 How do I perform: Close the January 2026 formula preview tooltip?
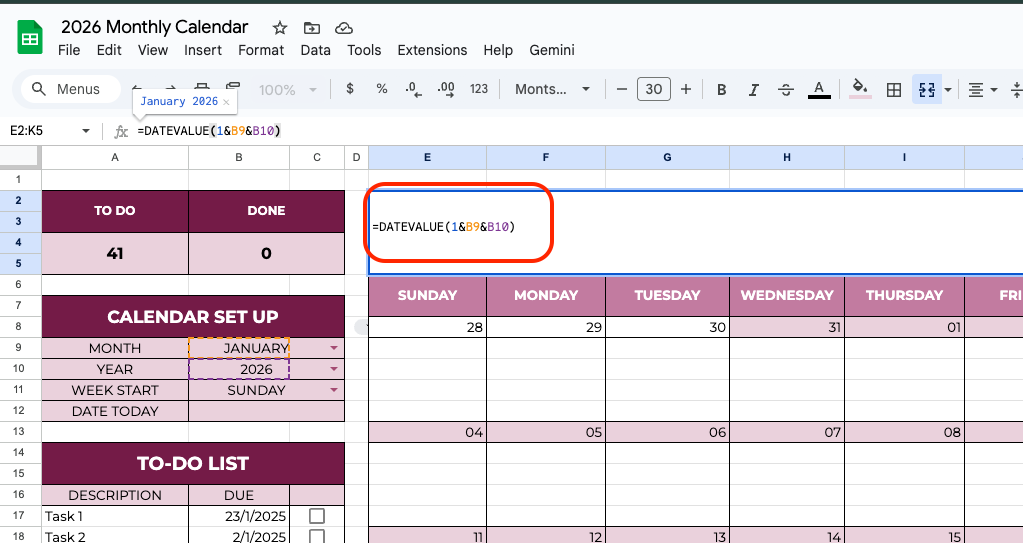[226, 102]
